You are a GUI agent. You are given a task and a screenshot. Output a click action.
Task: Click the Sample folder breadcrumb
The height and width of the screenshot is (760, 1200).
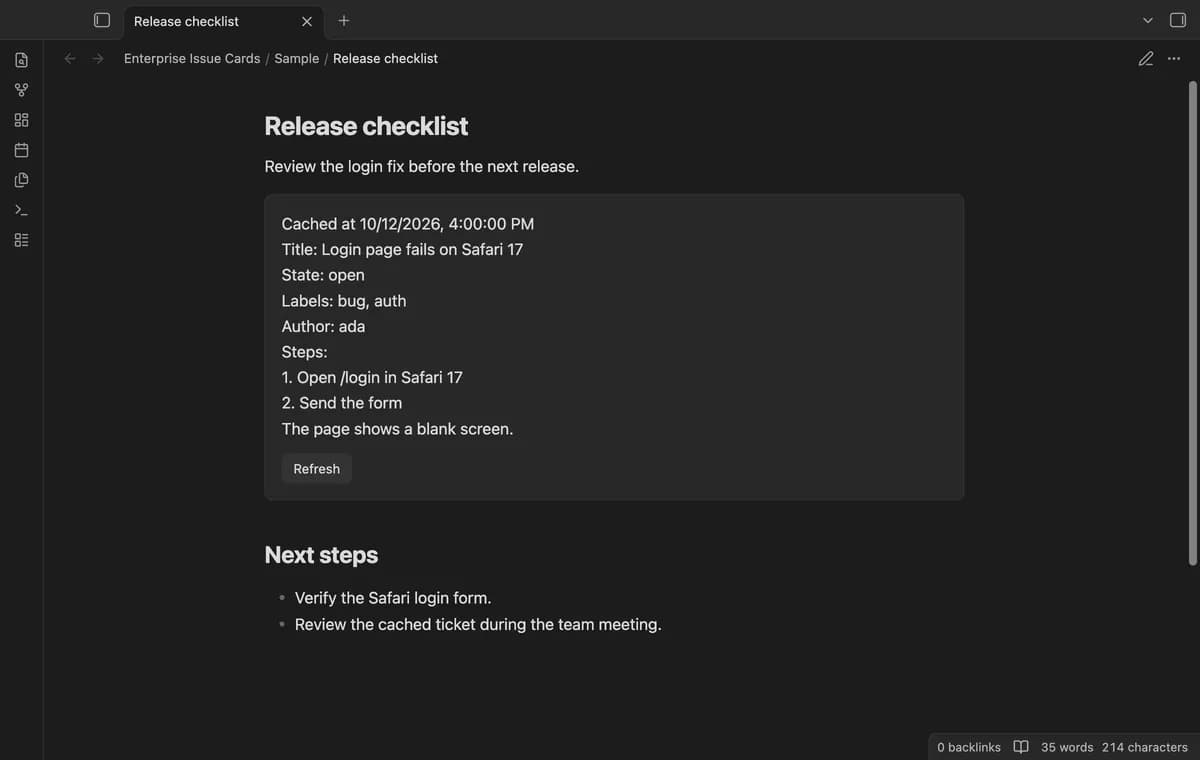tap(297, 58)
